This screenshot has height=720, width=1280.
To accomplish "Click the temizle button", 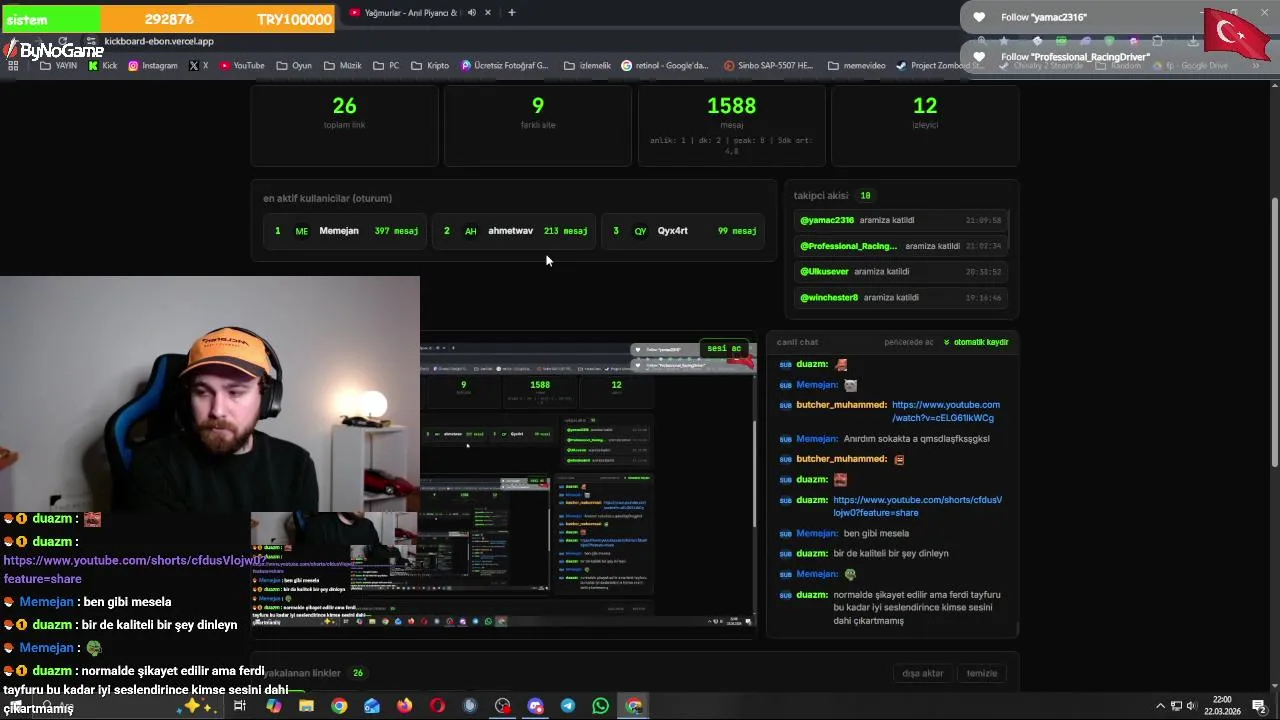I will 982,673.
